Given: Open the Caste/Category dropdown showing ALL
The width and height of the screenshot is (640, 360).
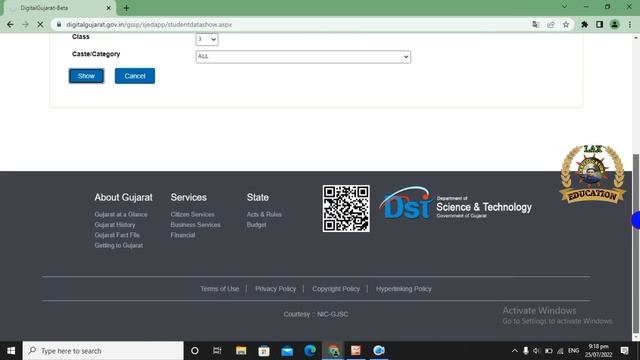Looking at the screenshot, I should click(303, 57).
